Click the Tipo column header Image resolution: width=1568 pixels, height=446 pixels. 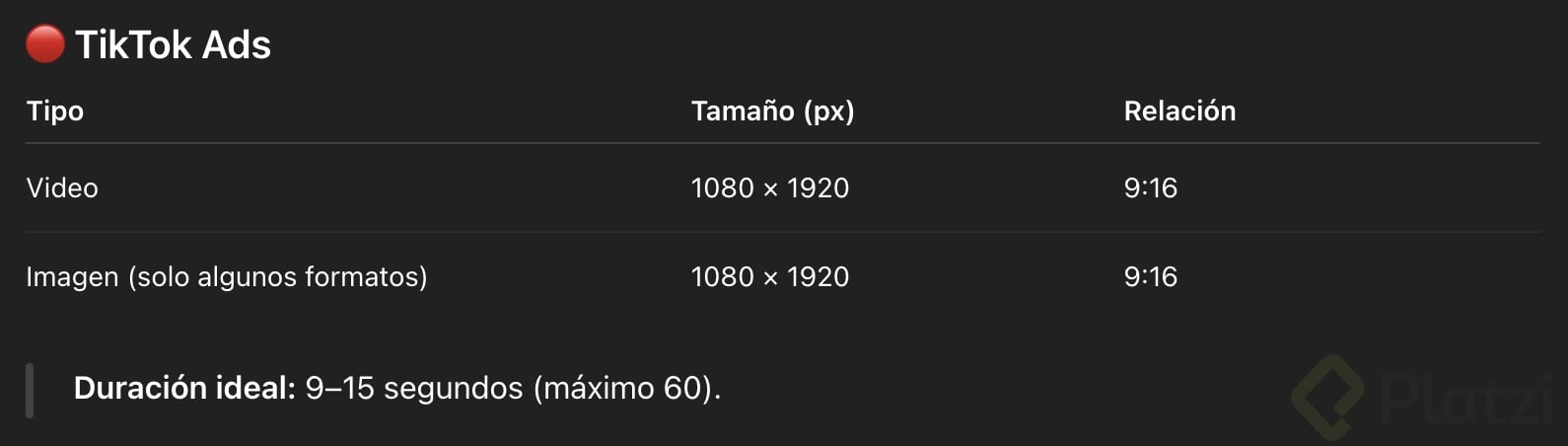pos(55,111)
